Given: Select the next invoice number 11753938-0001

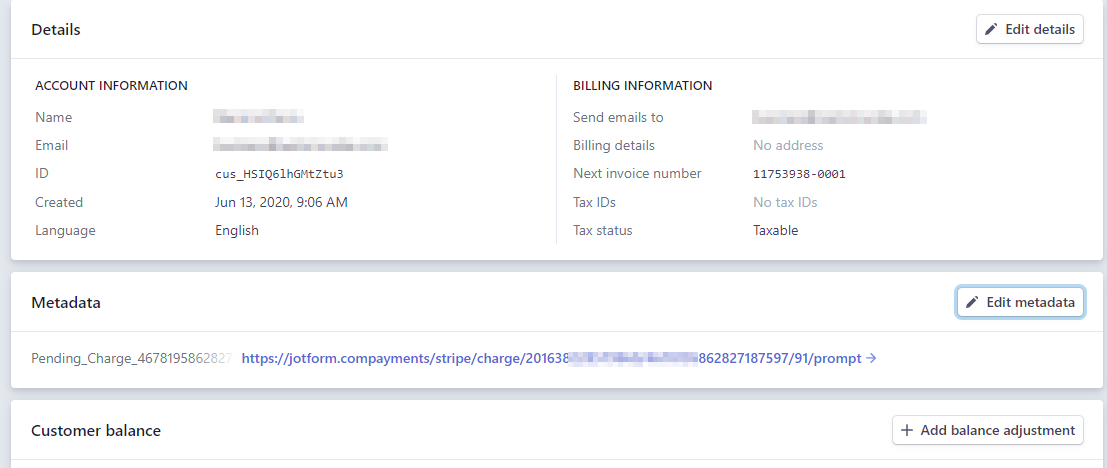Looking at the screenshot, I should [x=799, y=174].
